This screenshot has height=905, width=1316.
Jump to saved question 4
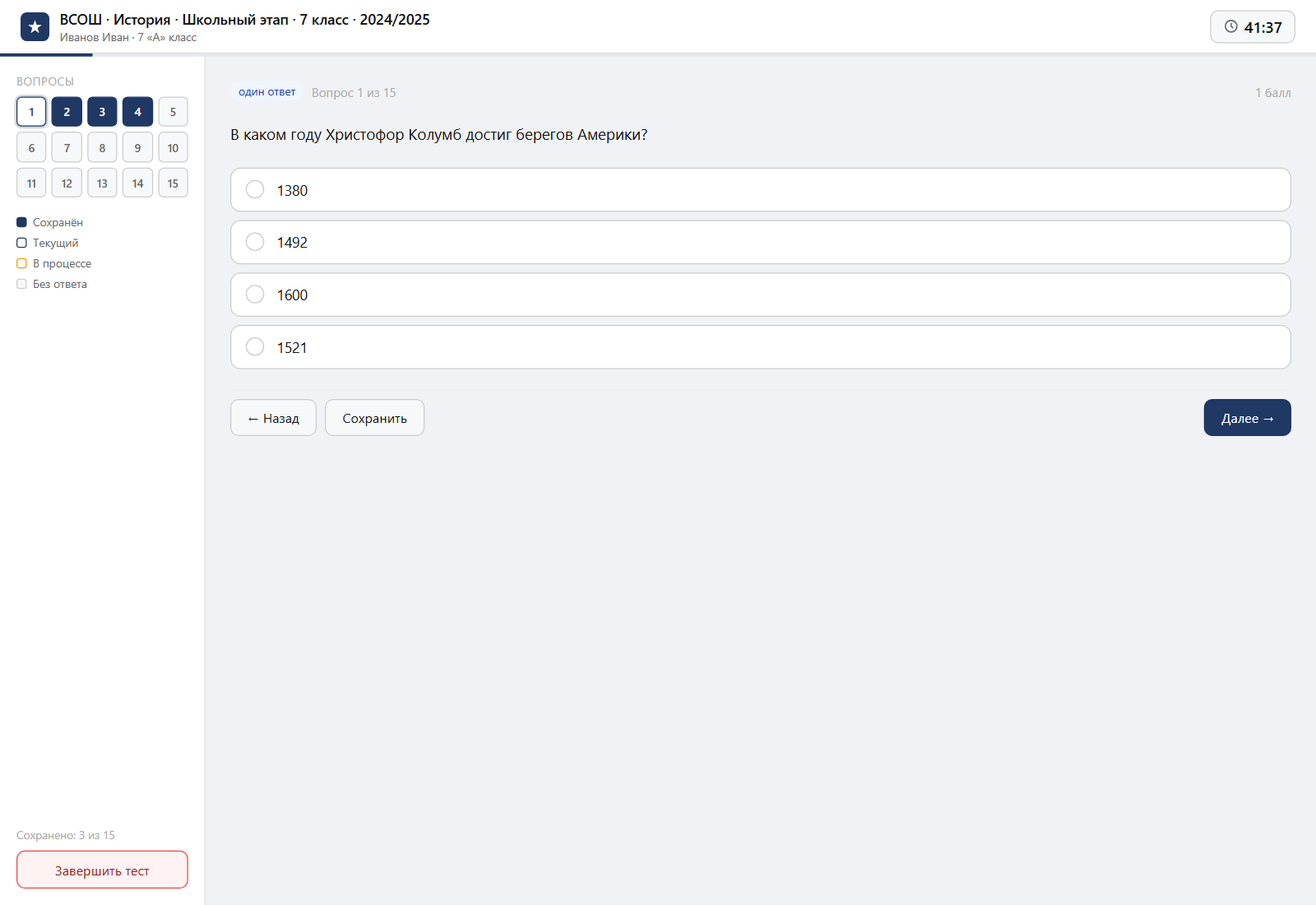pos(137,112)
